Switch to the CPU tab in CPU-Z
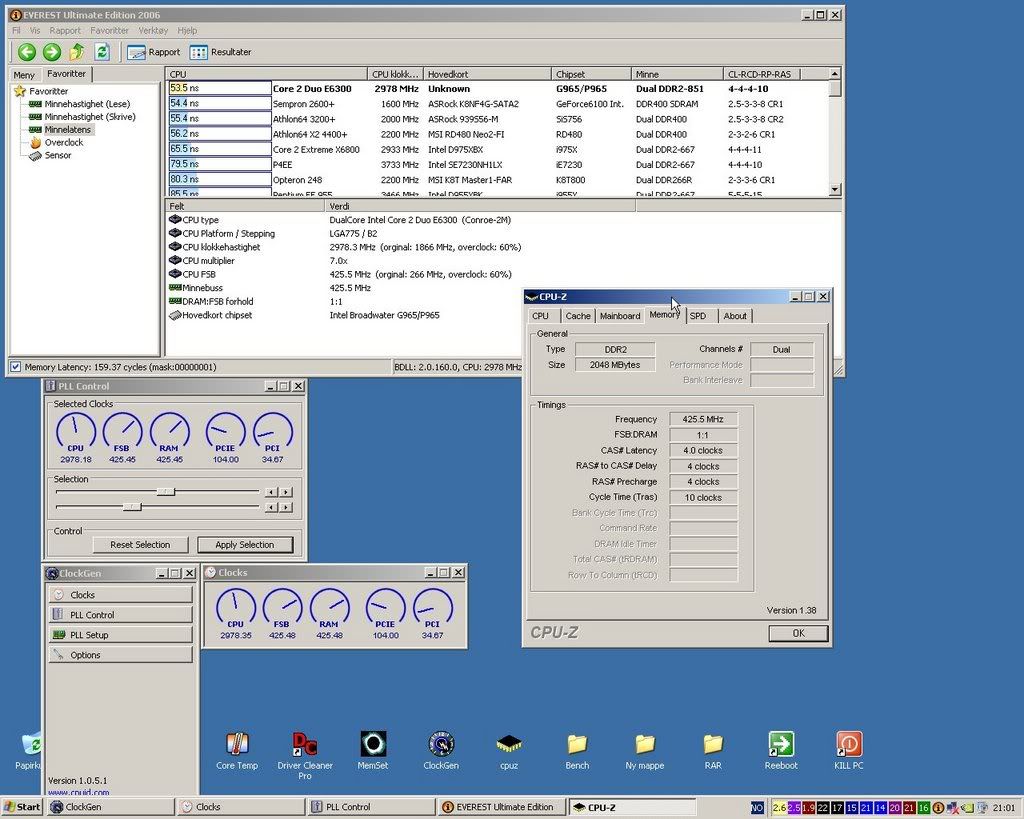 click(540, 316)
